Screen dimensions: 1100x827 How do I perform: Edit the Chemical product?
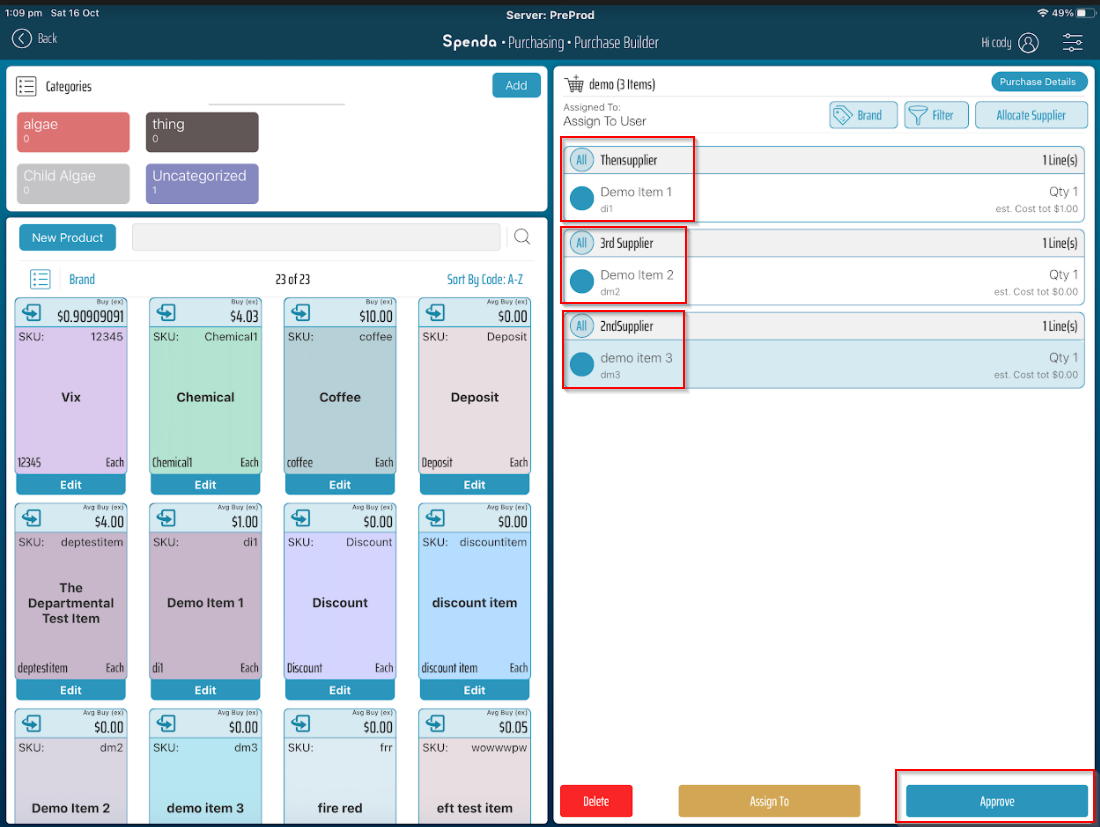206,485
